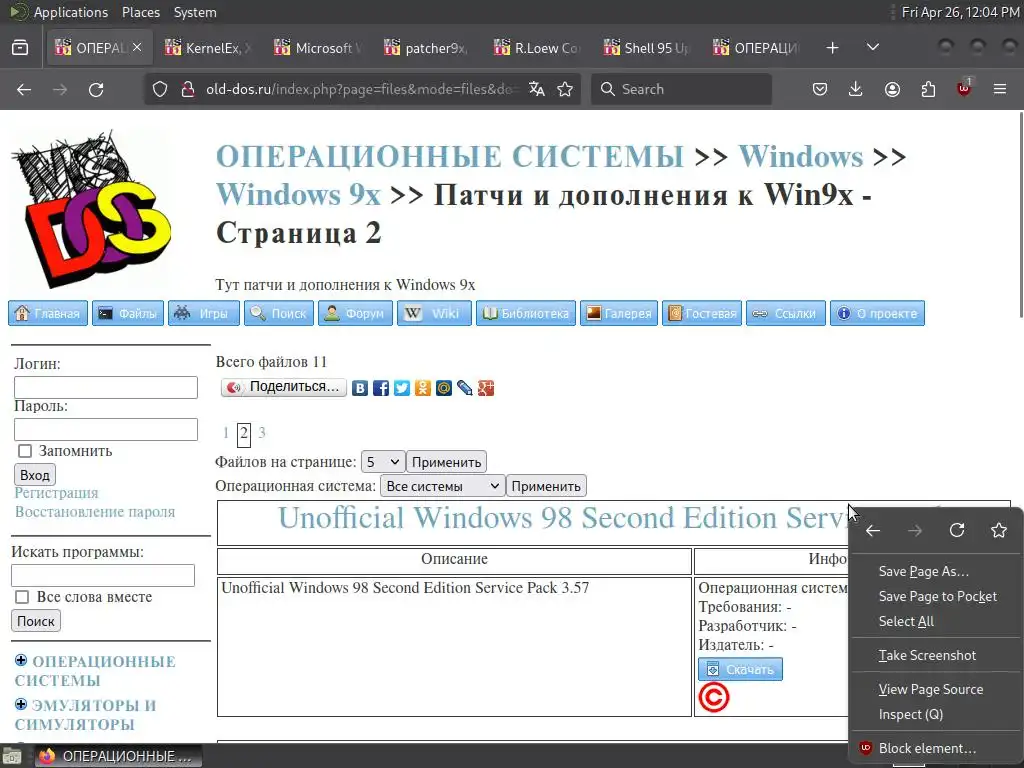Choose View Page Source
Viewport: 1024px width, 768px height.
click(936, 690)
